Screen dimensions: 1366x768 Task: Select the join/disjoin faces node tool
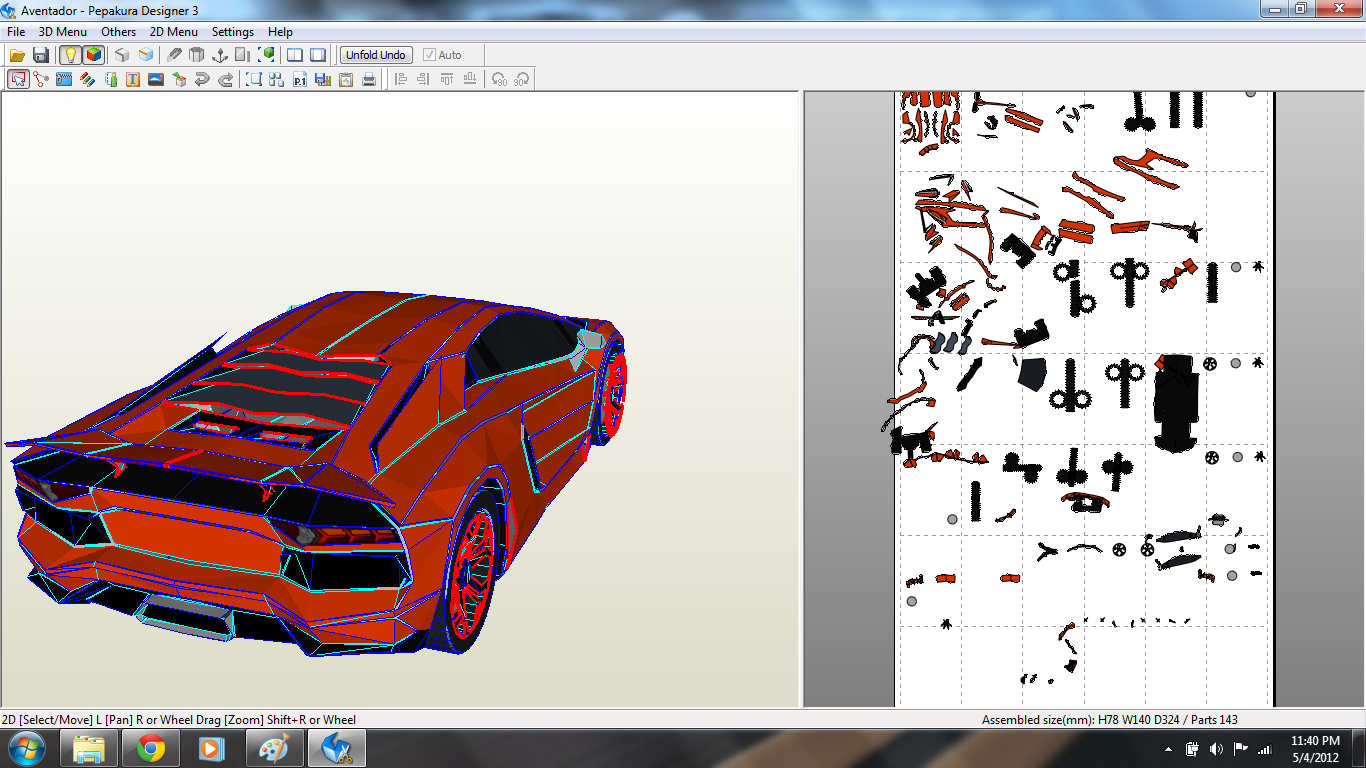[x=41, y=79]
